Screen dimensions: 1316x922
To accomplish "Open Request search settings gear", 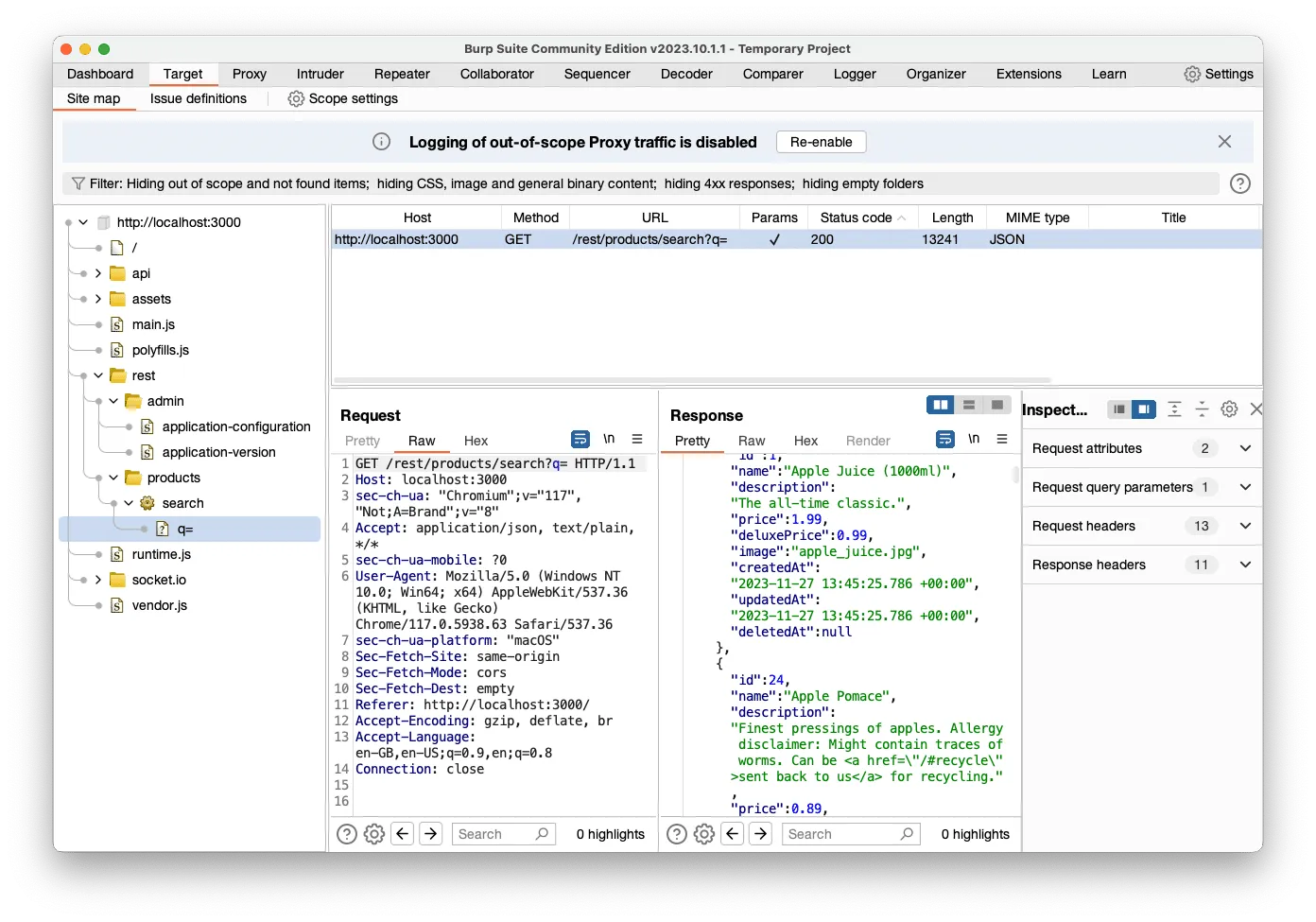I will click(x=374, y=834).
